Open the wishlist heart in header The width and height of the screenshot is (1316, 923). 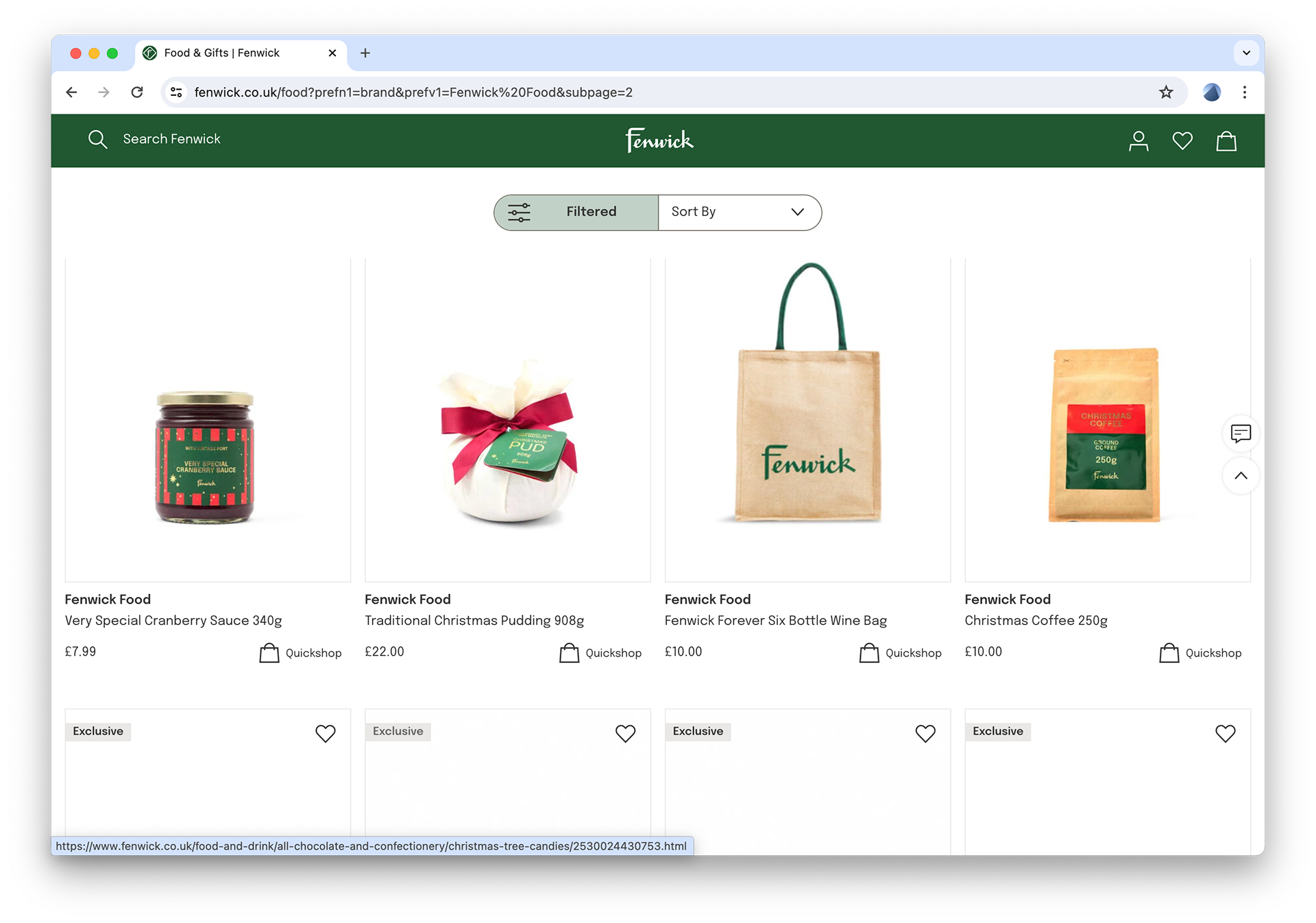coord(1182,141)
